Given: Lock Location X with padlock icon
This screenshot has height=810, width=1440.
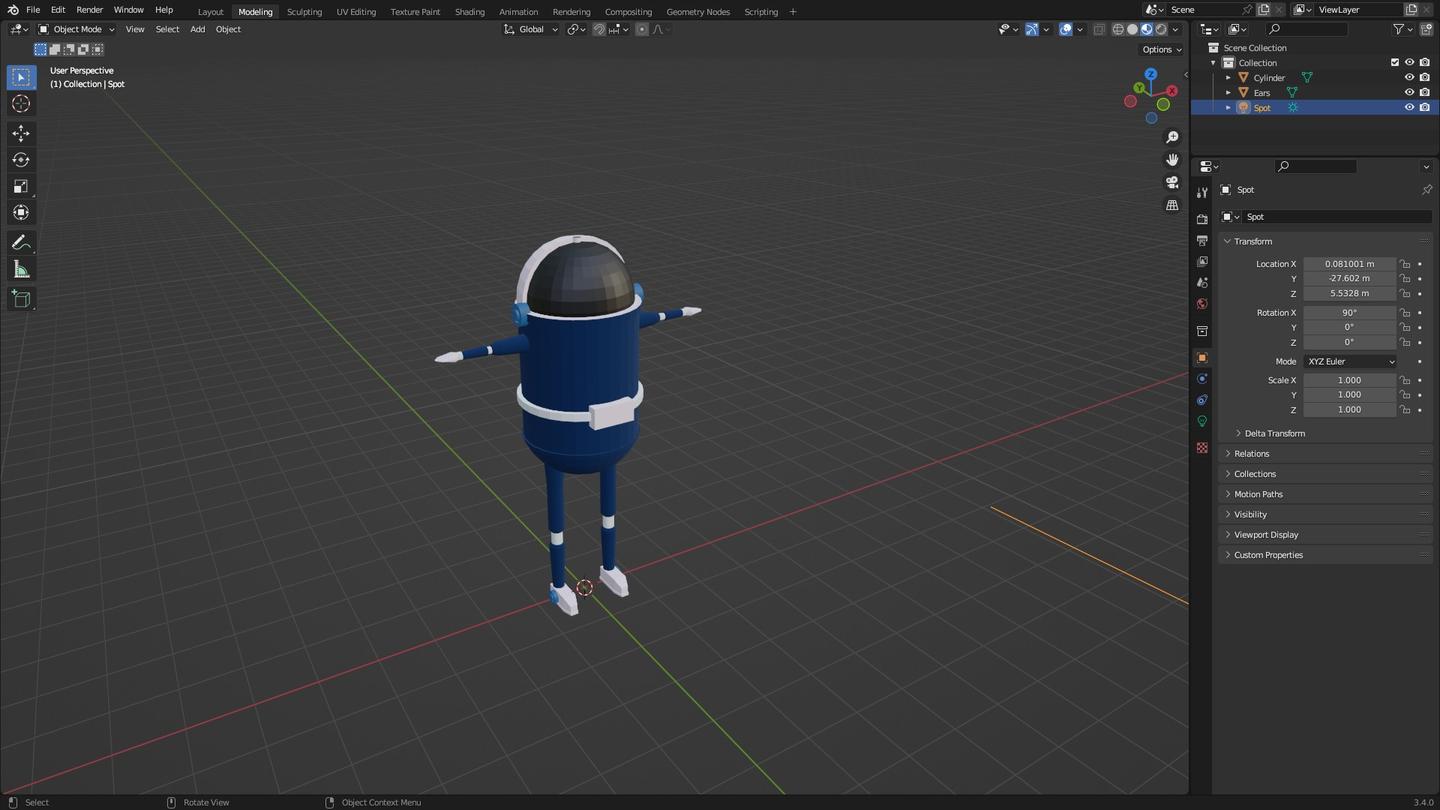Looking at the screenshot, I should 1405,264.
